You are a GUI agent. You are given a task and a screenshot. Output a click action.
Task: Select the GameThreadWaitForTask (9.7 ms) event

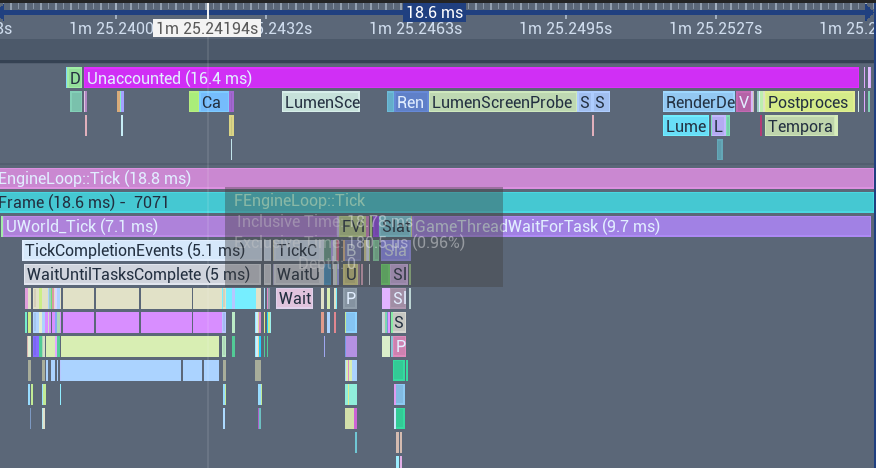(x=641, y=226)
